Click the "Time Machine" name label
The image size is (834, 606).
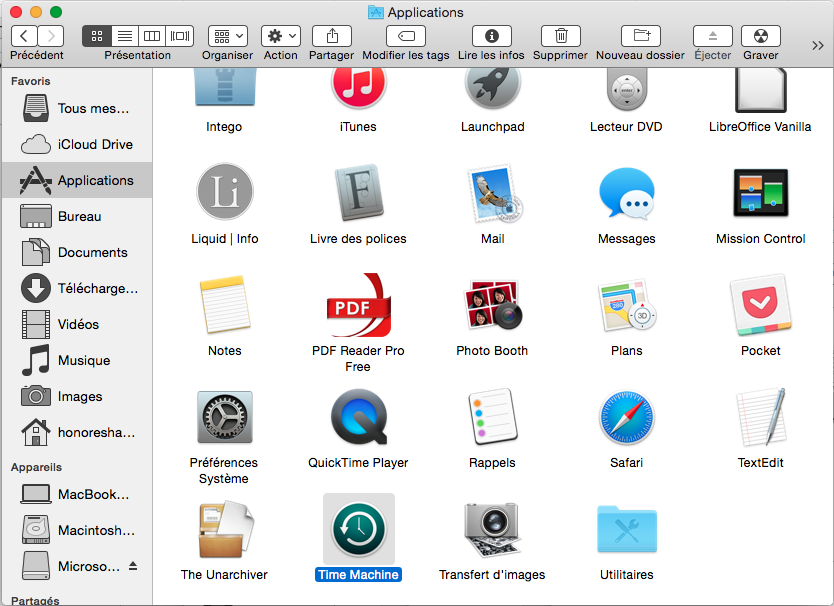click(358, 575)
